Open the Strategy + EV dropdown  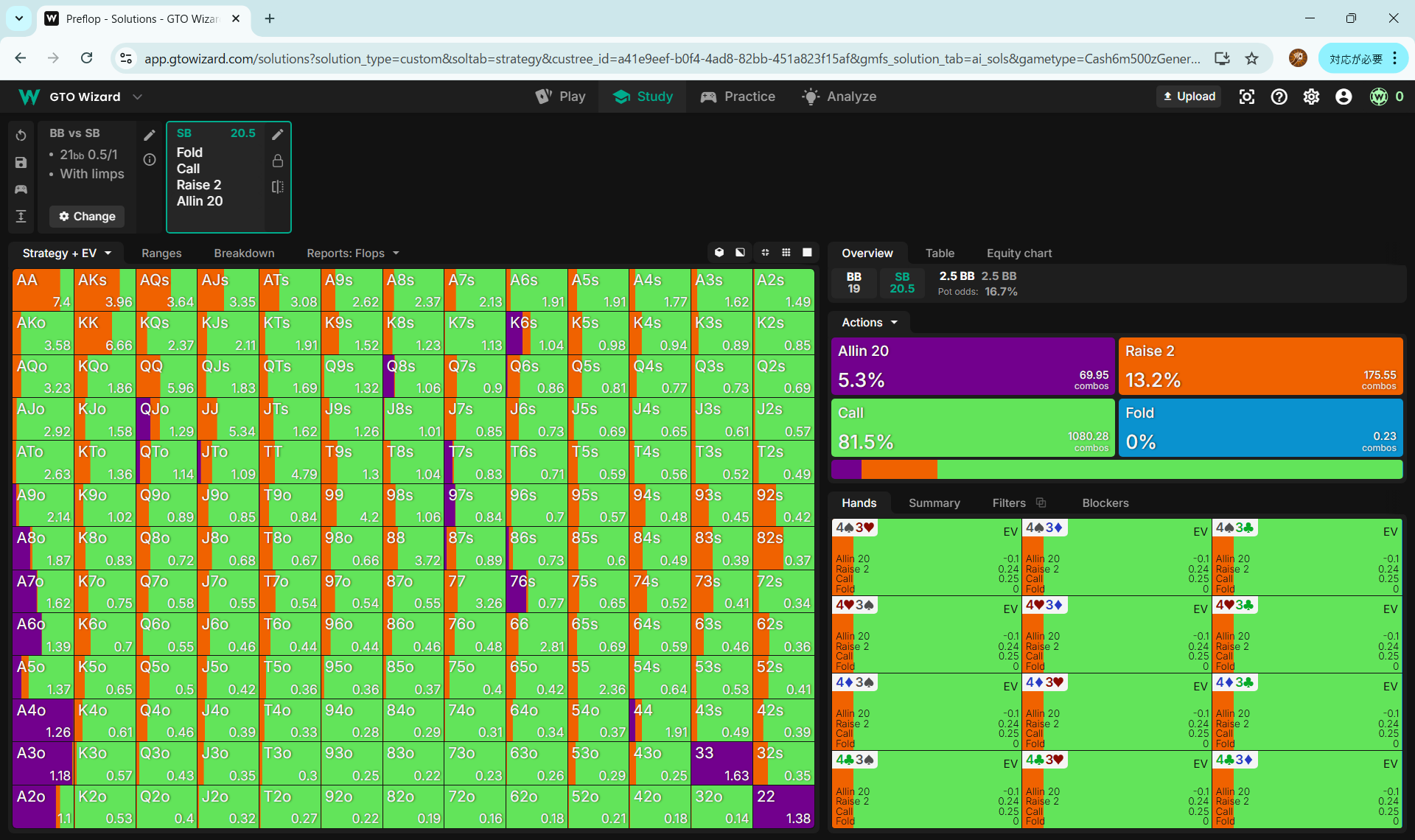[66, 253]
